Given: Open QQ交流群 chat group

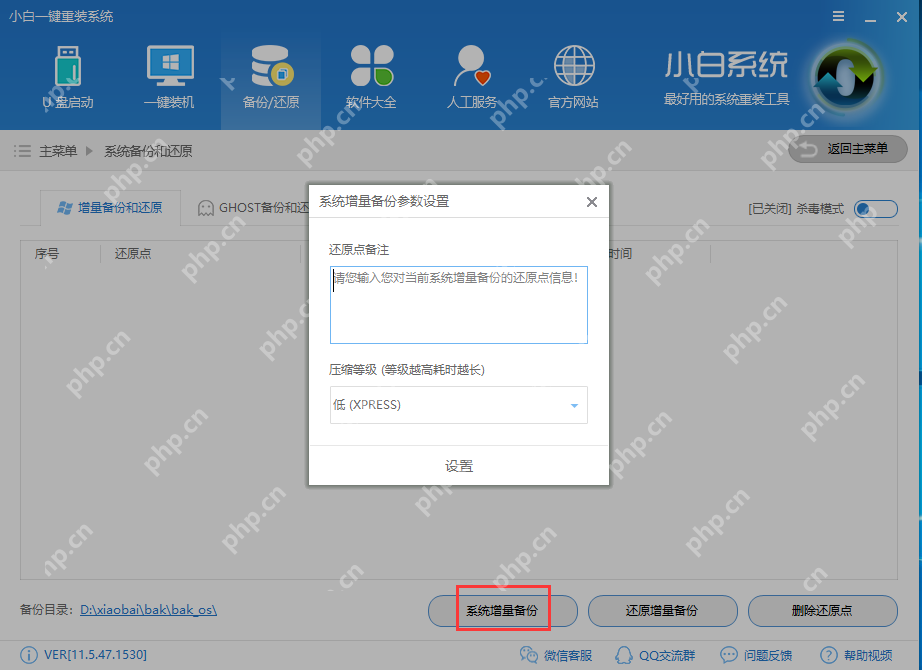Looking at the screenshot, I should click(x=655, y=655).
